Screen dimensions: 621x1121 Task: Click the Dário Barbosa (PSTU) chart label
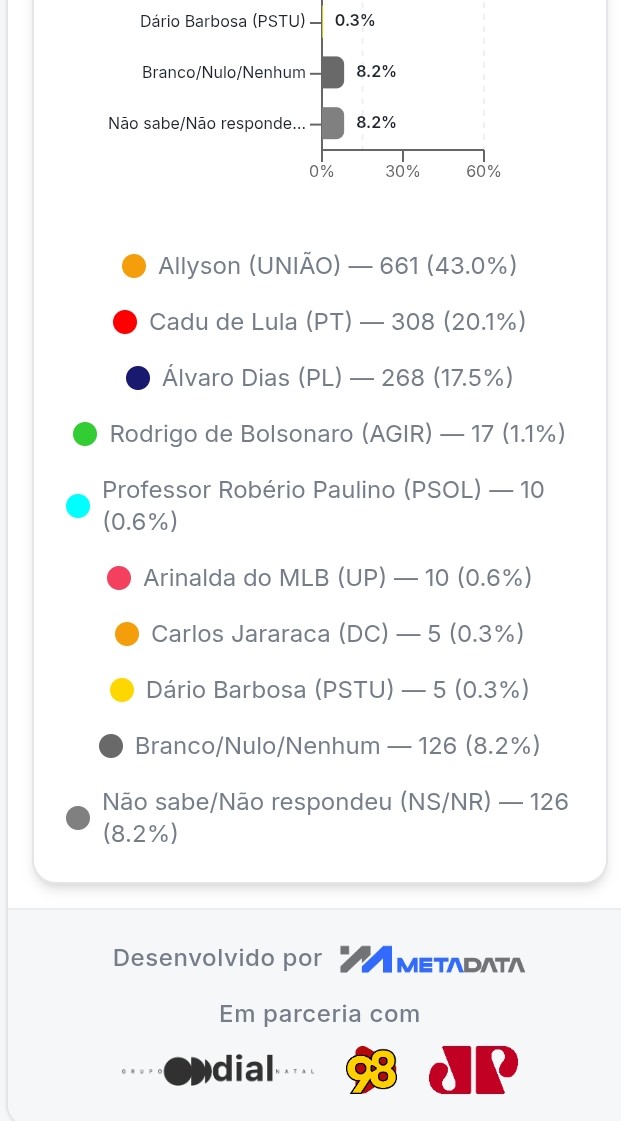[x=223, y=21]
